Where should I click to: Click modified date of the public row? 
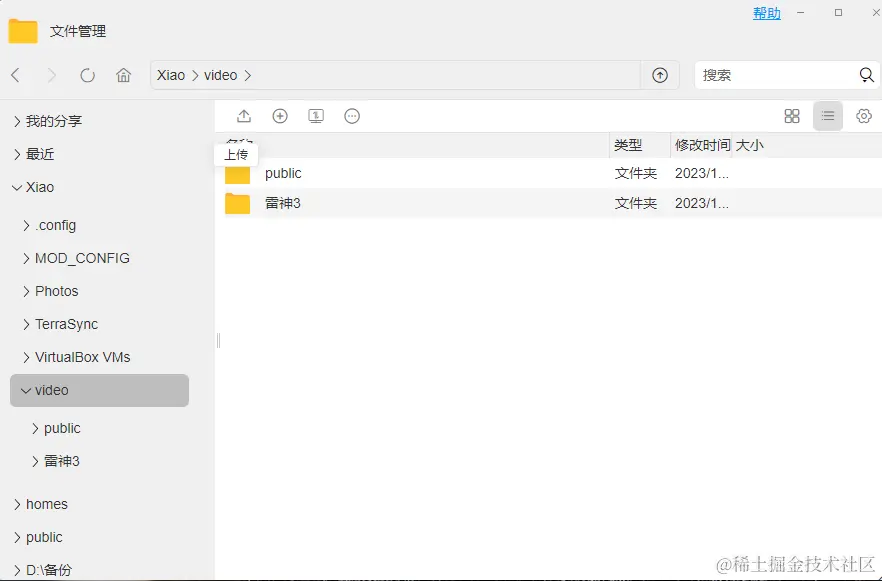click(701, 173)
